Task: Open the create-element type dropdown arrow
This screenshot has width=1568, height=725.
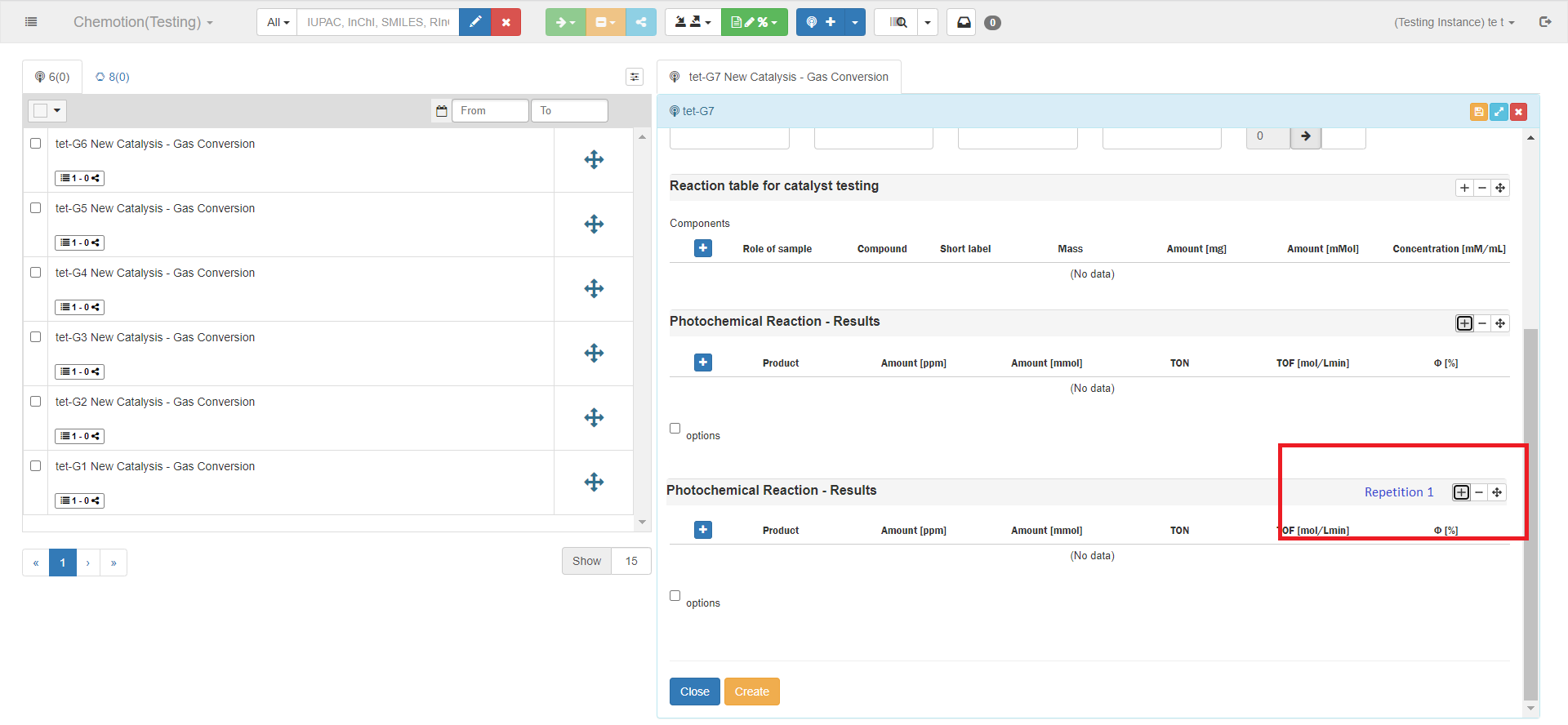Action: tap(855, 22)
